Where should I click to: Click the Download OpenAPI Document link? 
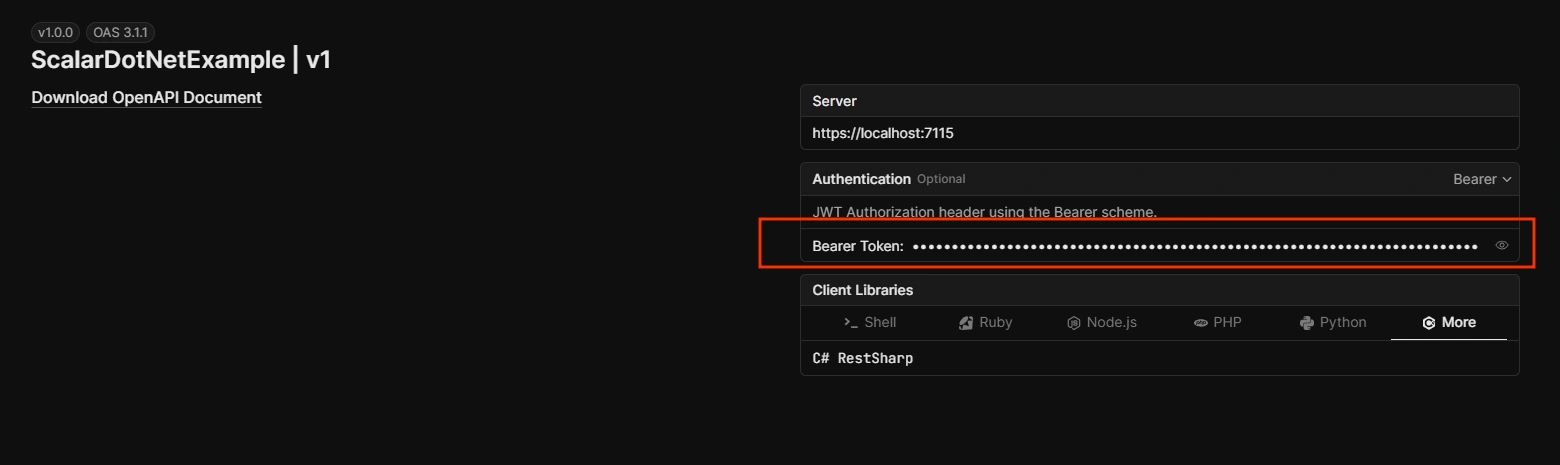146,97
